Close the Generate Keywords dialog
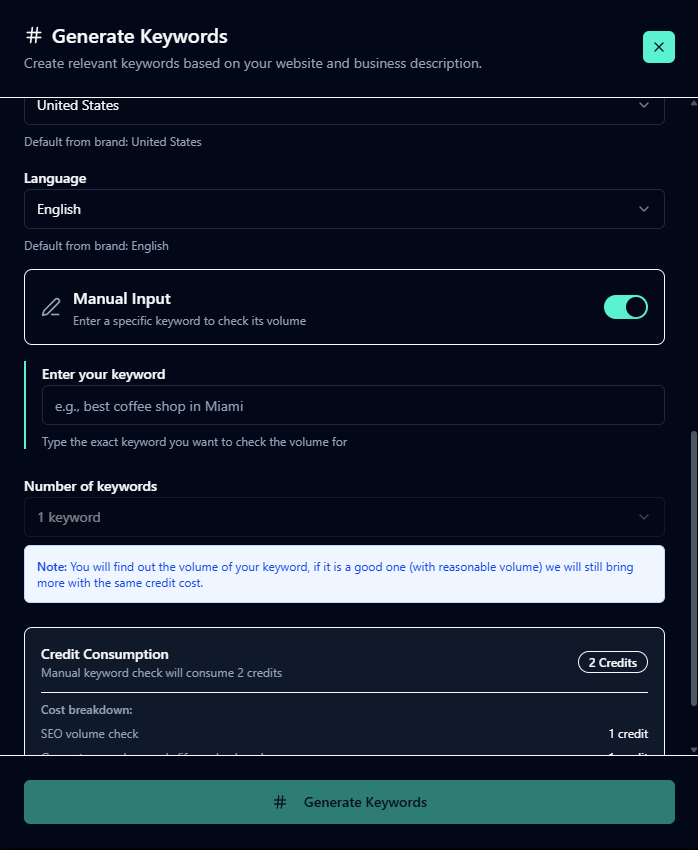 coord(658,47)
